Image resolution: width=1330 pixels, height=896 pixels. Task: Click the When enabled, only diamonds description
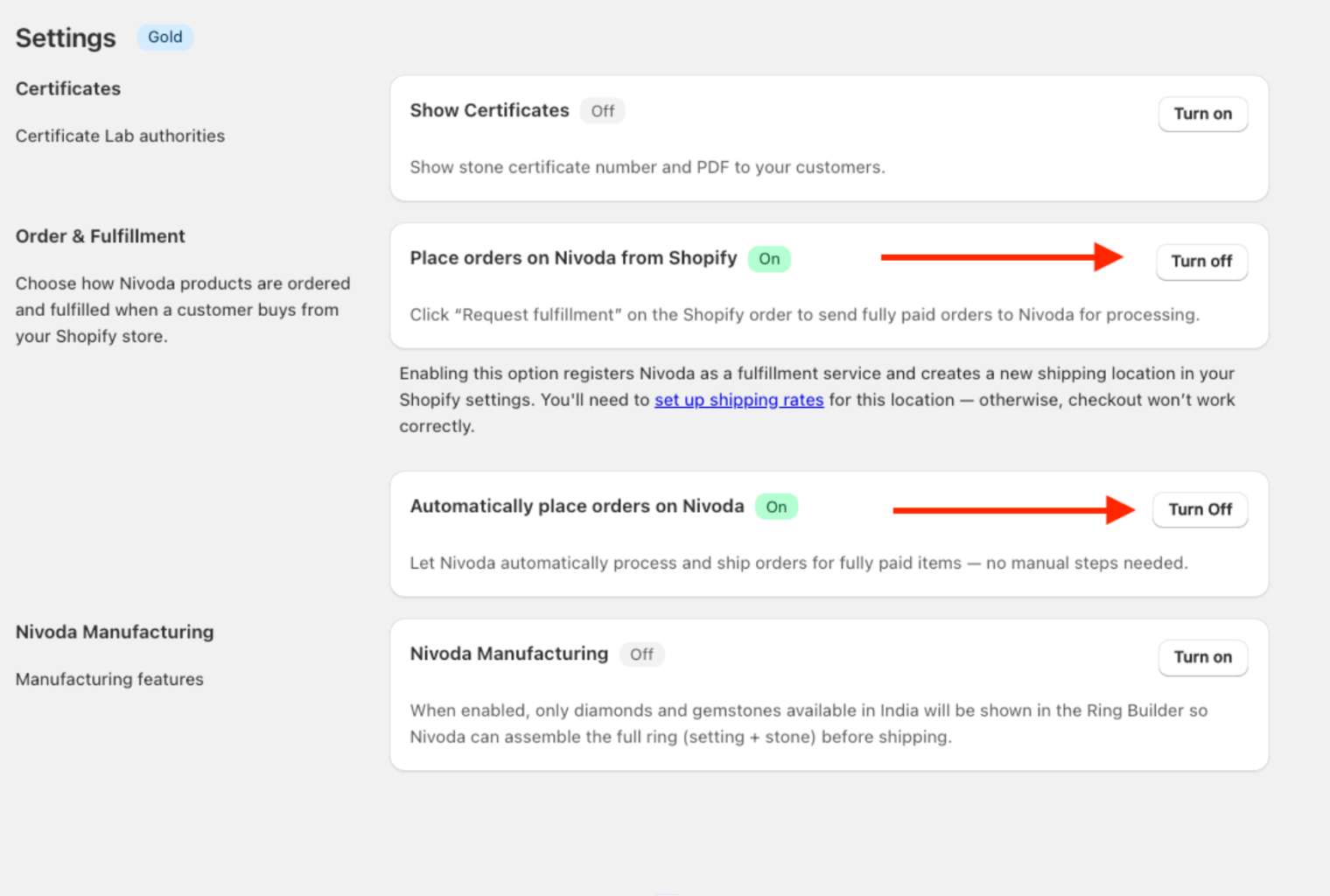tap(808, 724)
